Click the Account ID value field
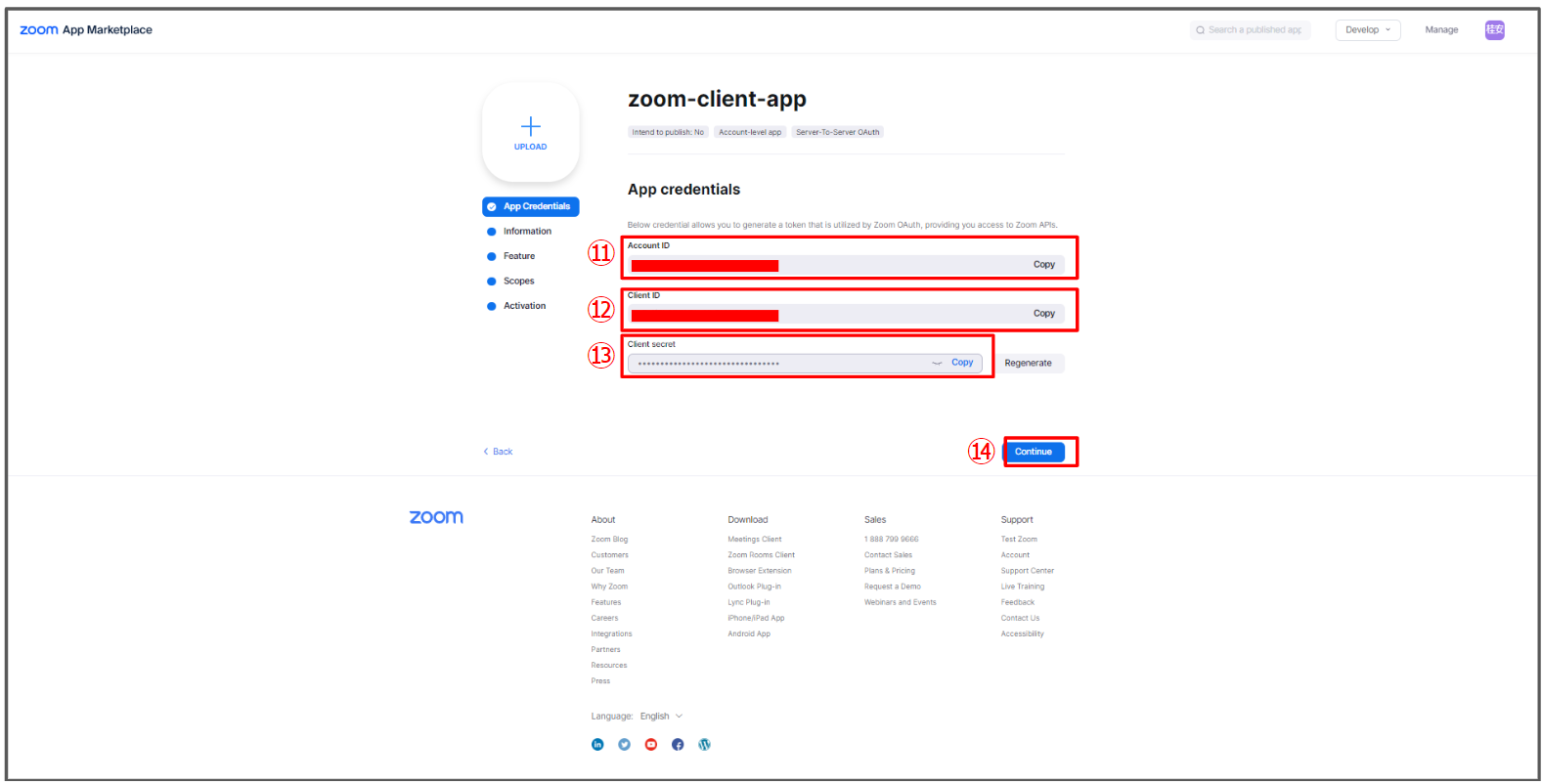Viewport: 1542px width, 784px height. click(846, 265)
